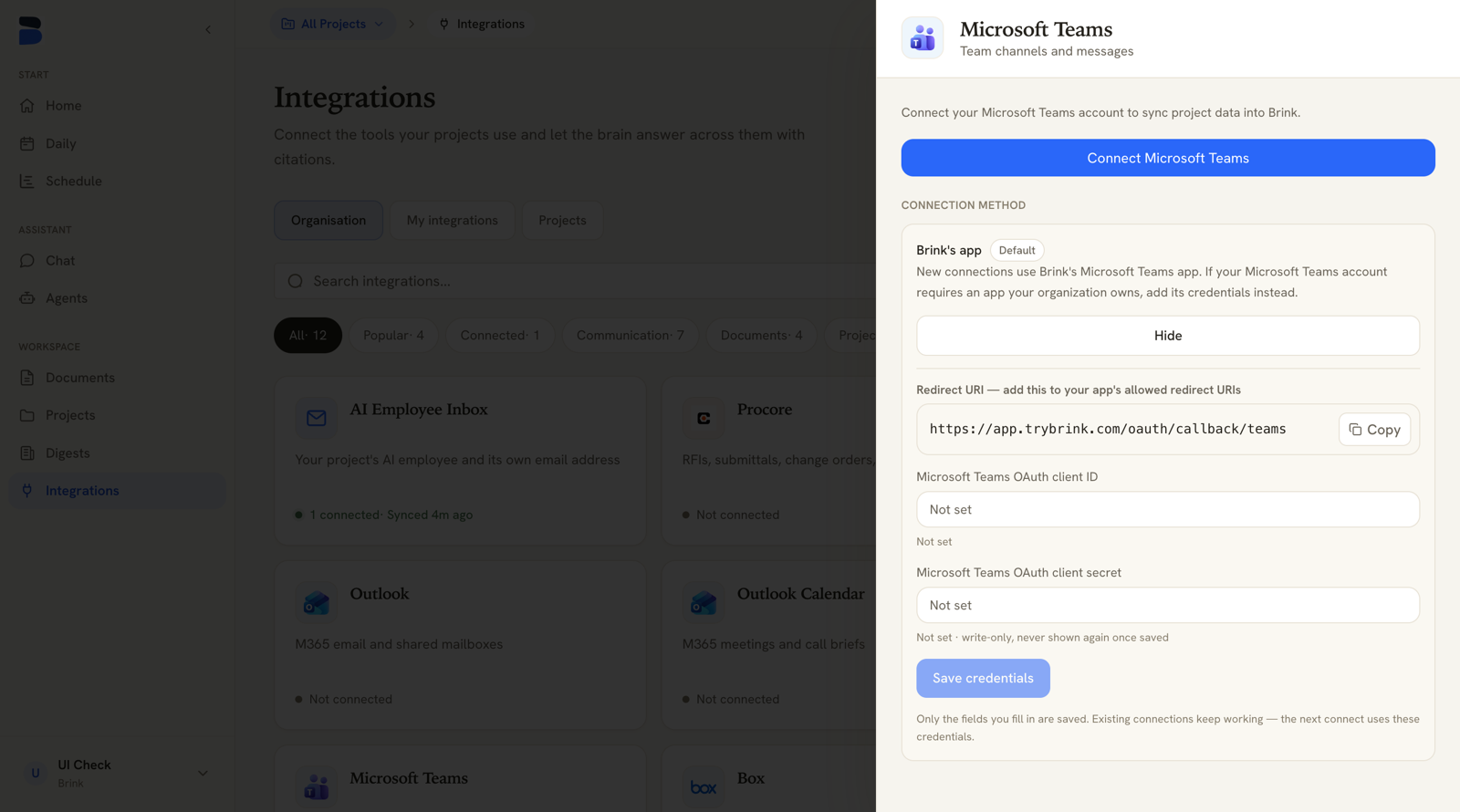The height and width of the screenshot is (812, 1460).
Task: Filter by Documents 4 integrations
Action: coord(762,335)
